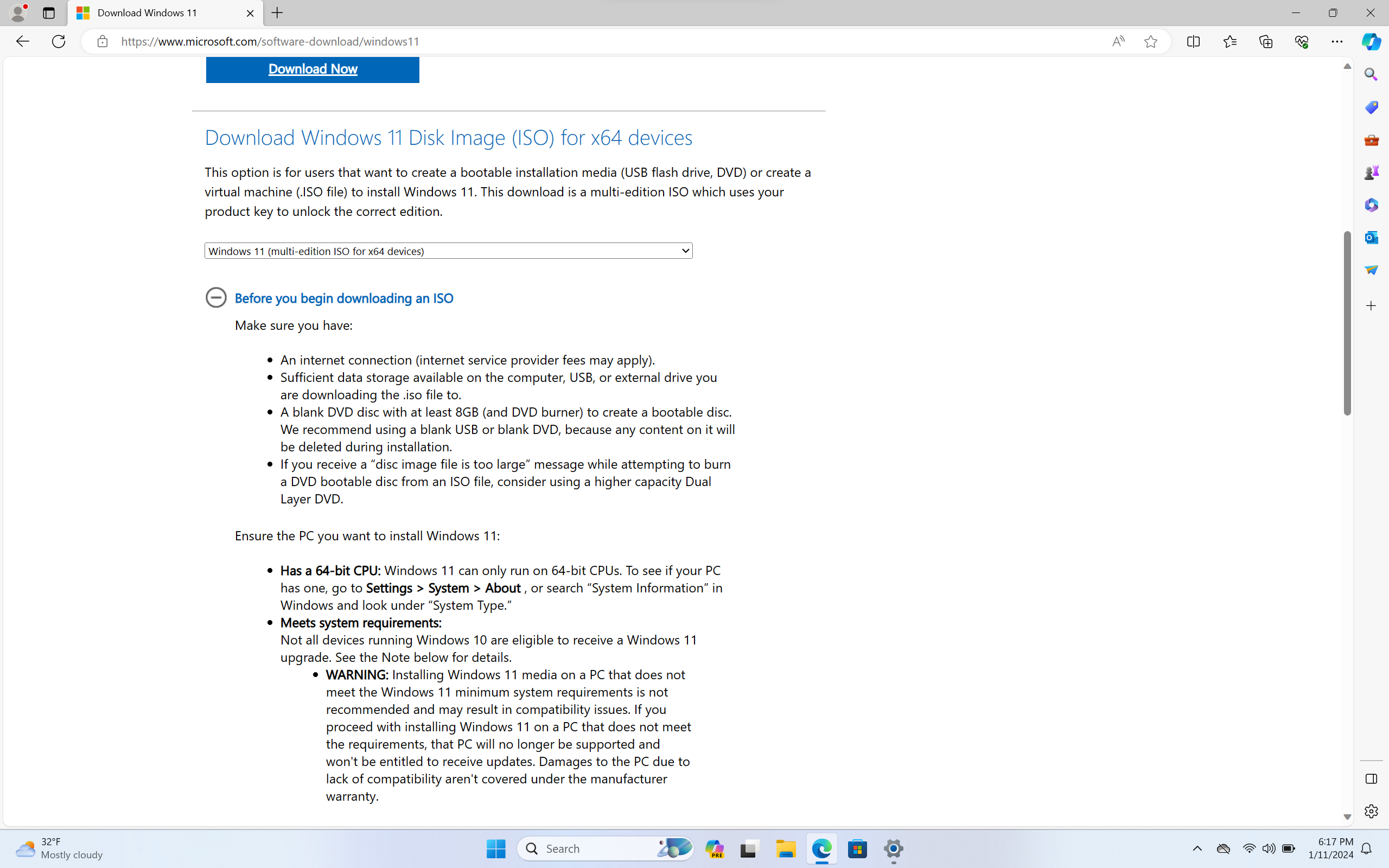The image size is (1389, 868).
Task: Click the text 'Meets system requirements:'
Action: pyautogui.click(x=360, y=623)
